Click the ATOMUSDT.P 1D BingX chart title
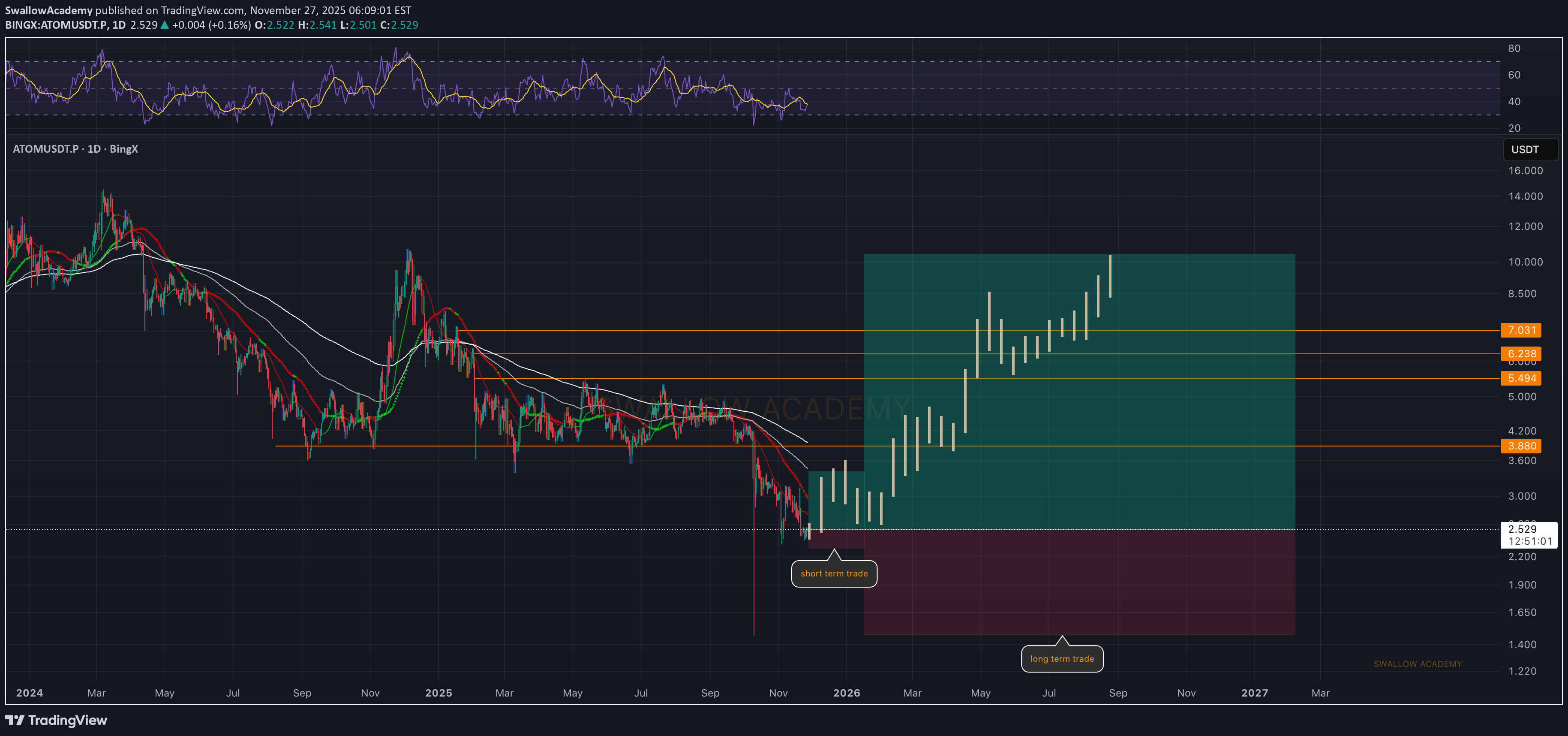This screenshot has width=1568, height=736. [x=75, y=149]
